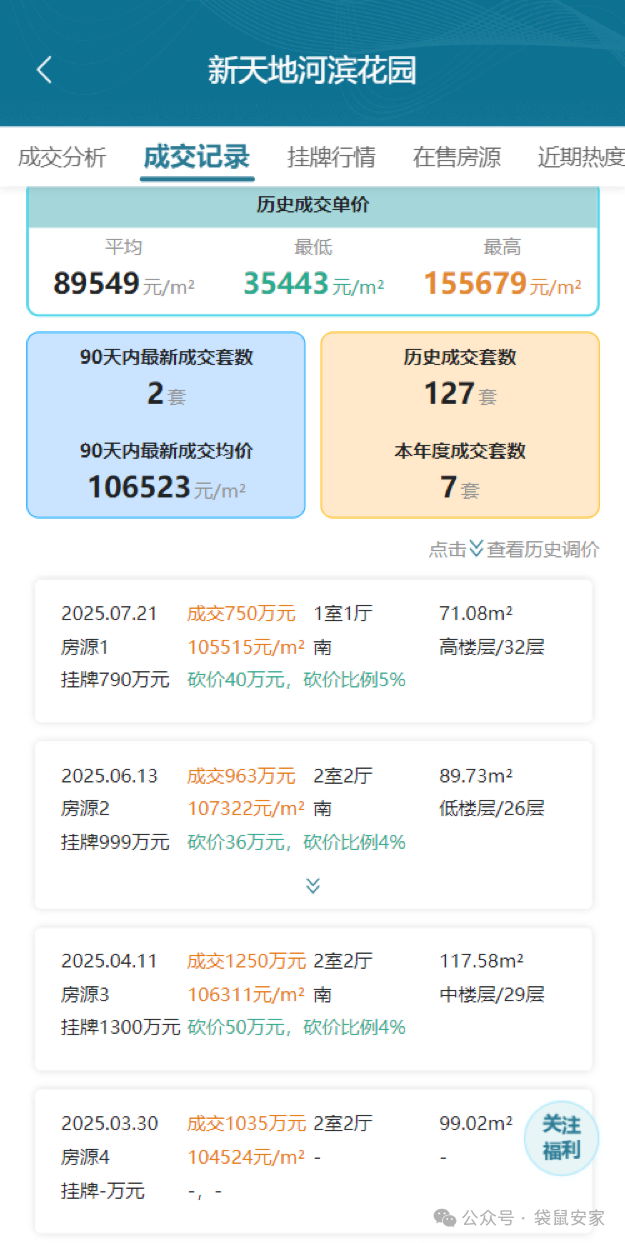Viewport: 625px width, 1243px height.
Task: Switch to the 成交分析 tab
Action: tap(62, 157)
